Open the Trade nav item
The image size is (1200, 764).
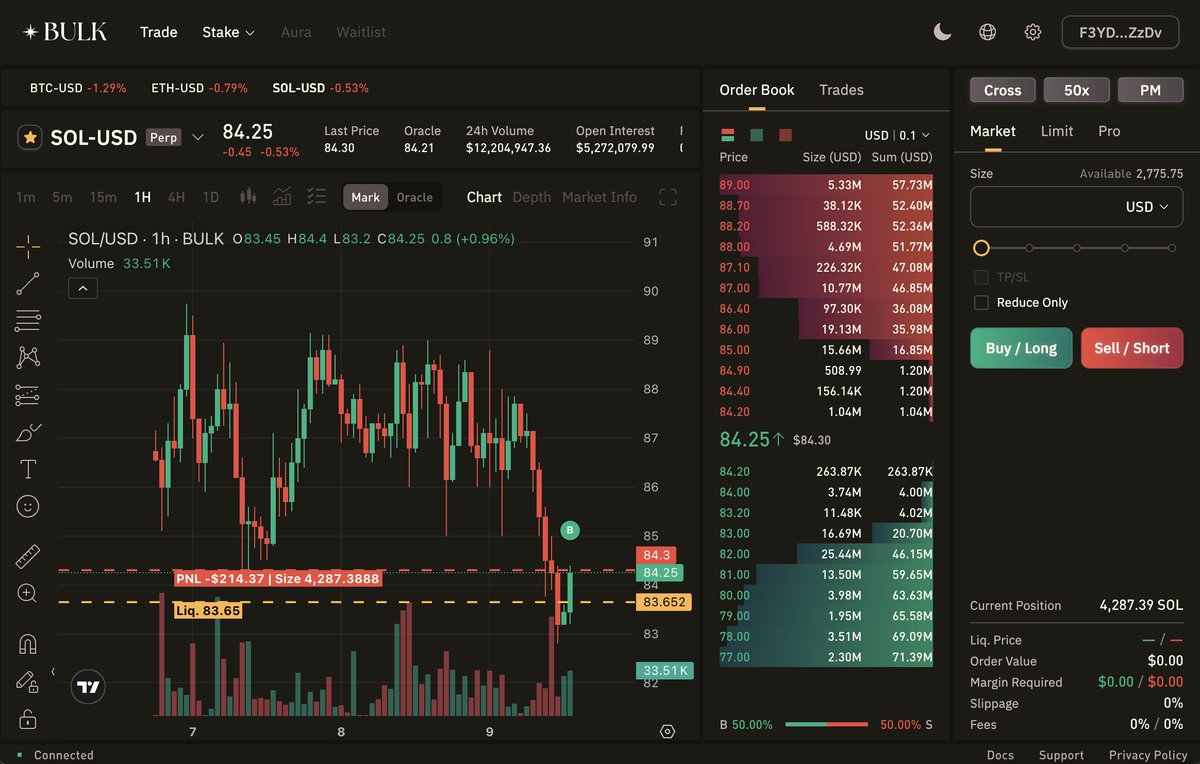pos(159,32)
